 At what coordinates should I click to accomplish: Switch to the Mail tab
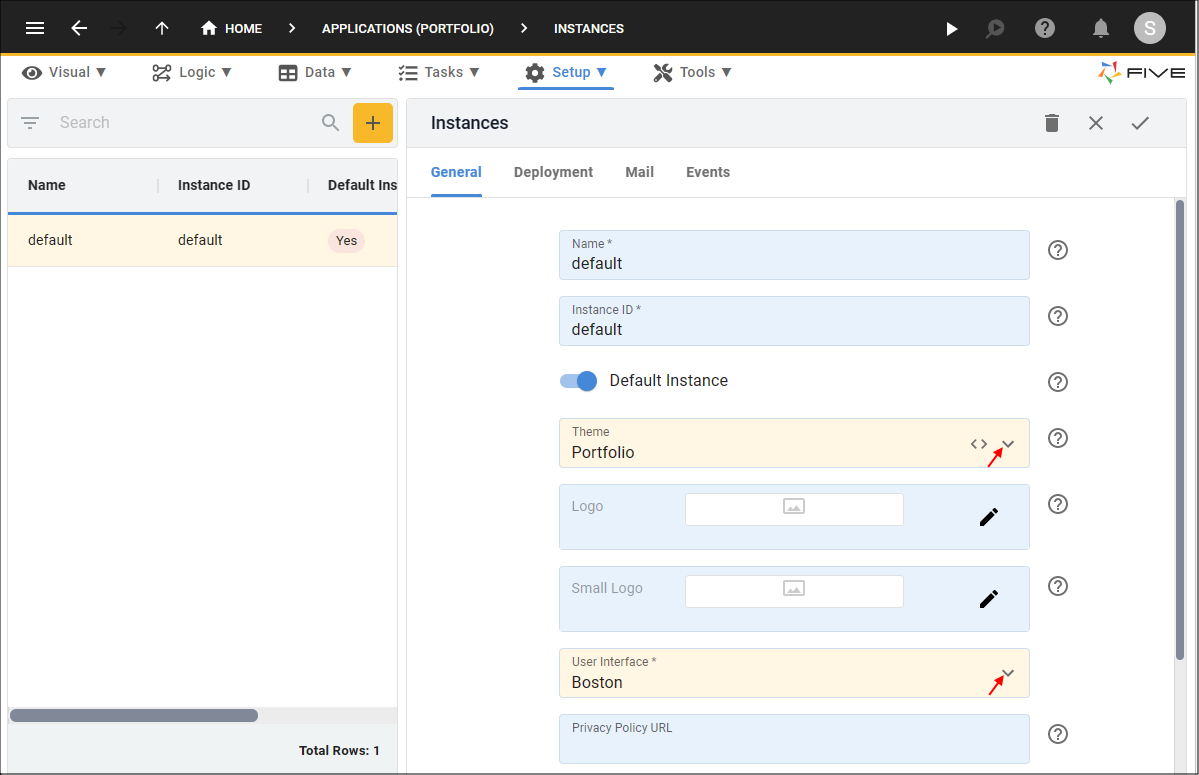pos(639,173)
